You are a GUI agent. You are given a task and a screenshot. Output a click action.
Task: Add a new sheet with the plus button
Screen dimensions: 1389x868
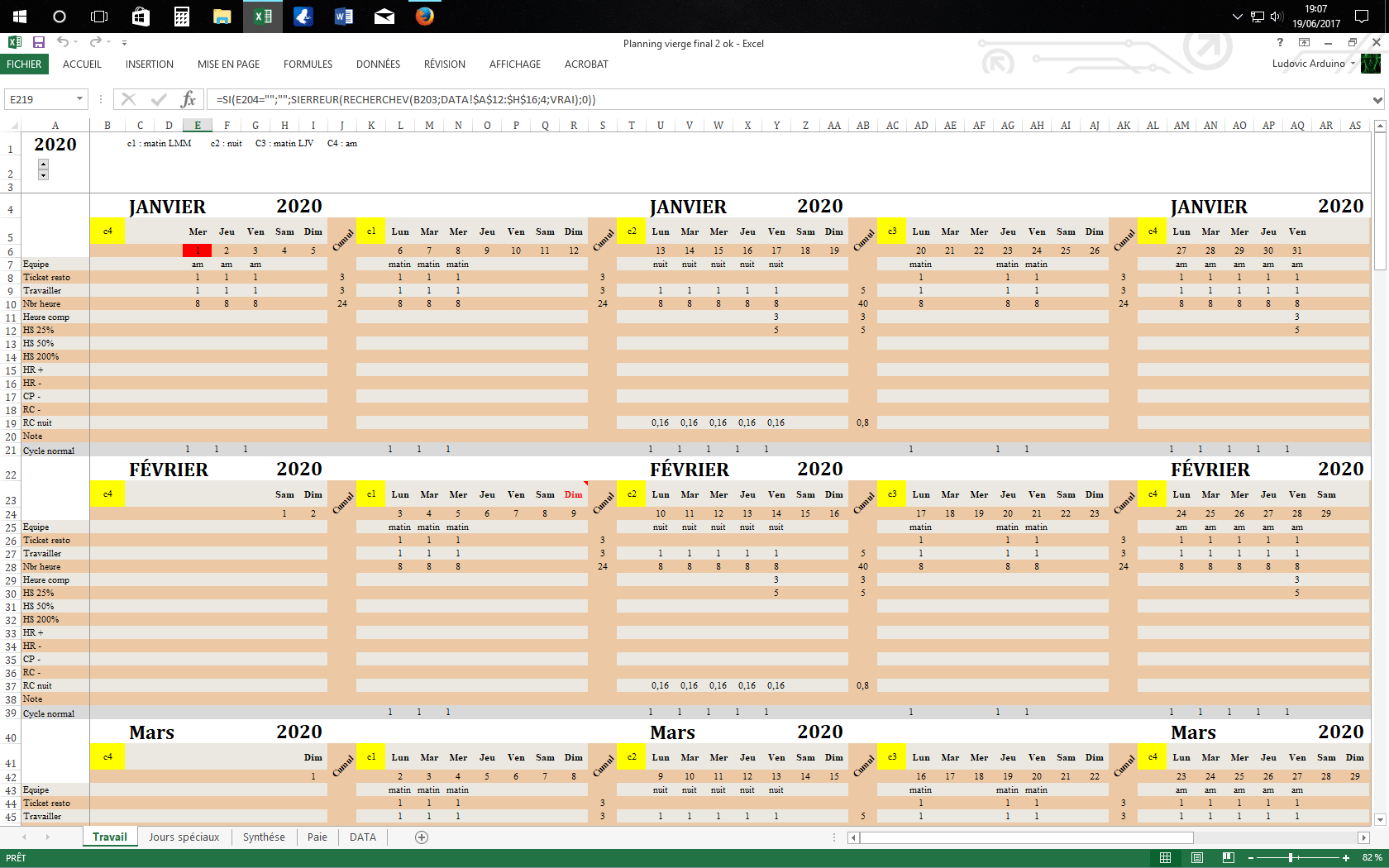click(x=422, y=837)
